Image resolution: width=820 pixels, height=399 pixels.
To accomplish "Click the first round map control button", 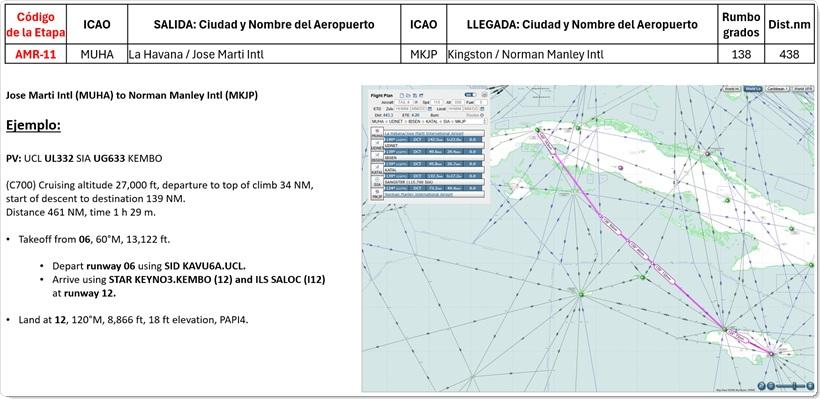I will pos(761,386).
